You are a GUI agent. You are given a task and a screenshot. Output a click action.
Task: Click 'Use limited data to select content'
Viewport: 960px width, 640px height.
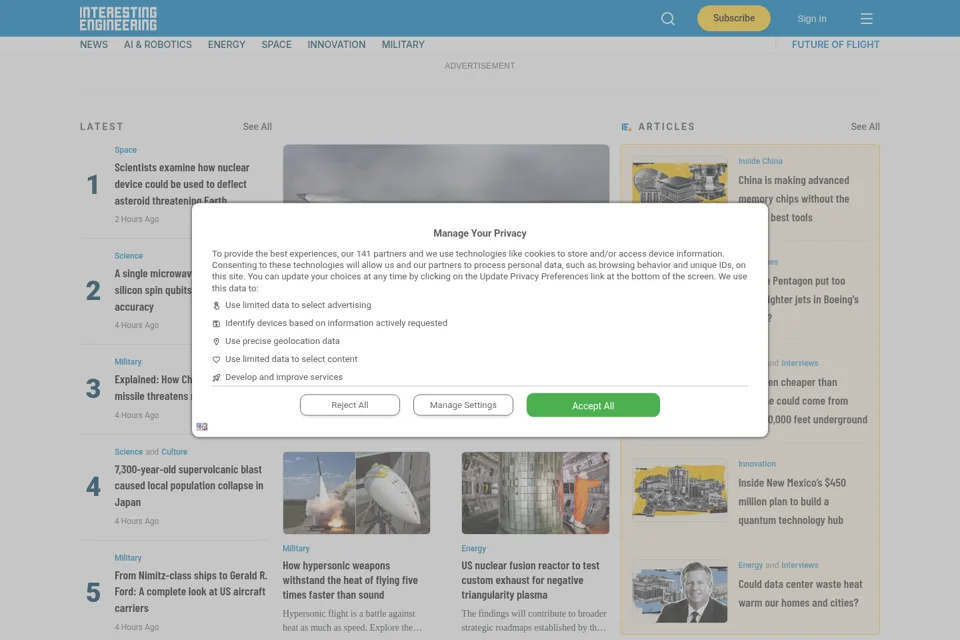coord(291,359)
